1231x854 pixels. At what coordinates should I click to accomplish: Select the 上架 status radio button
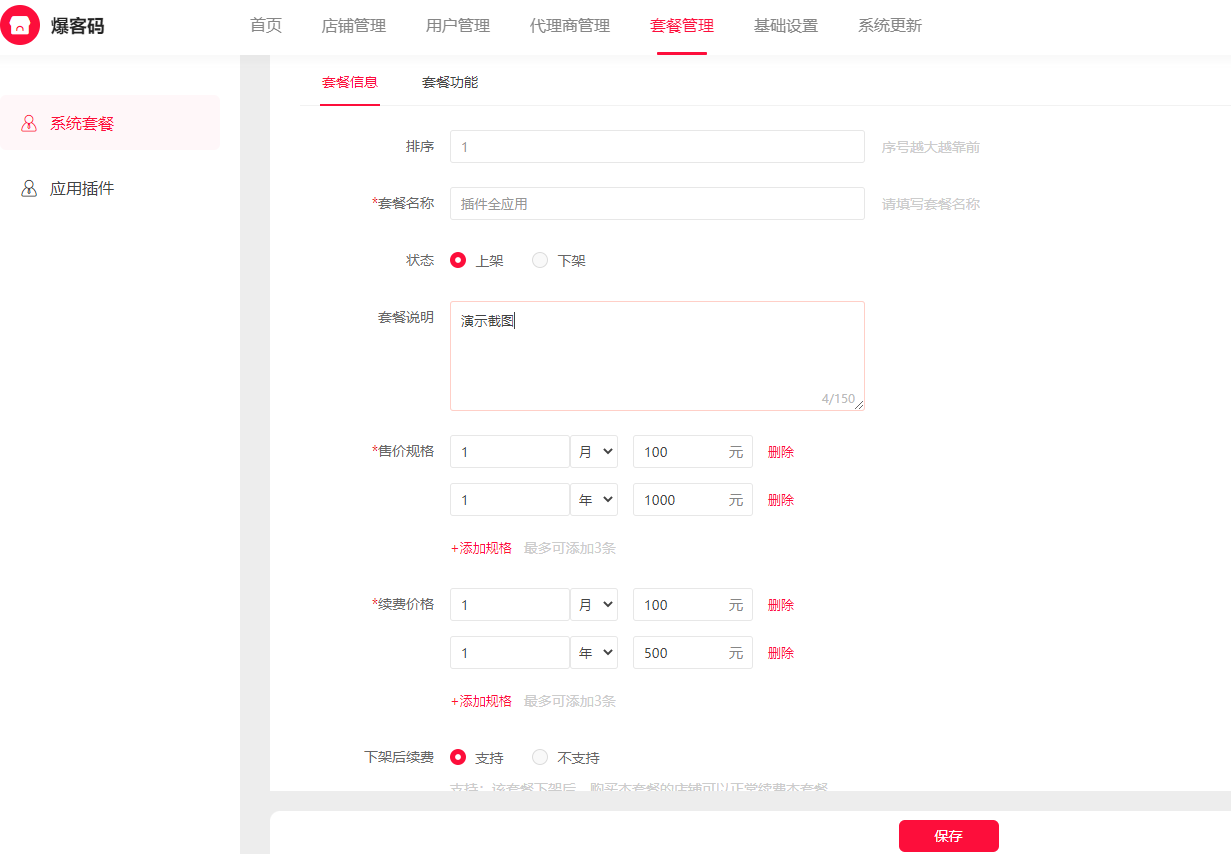[x=458, y=260]
